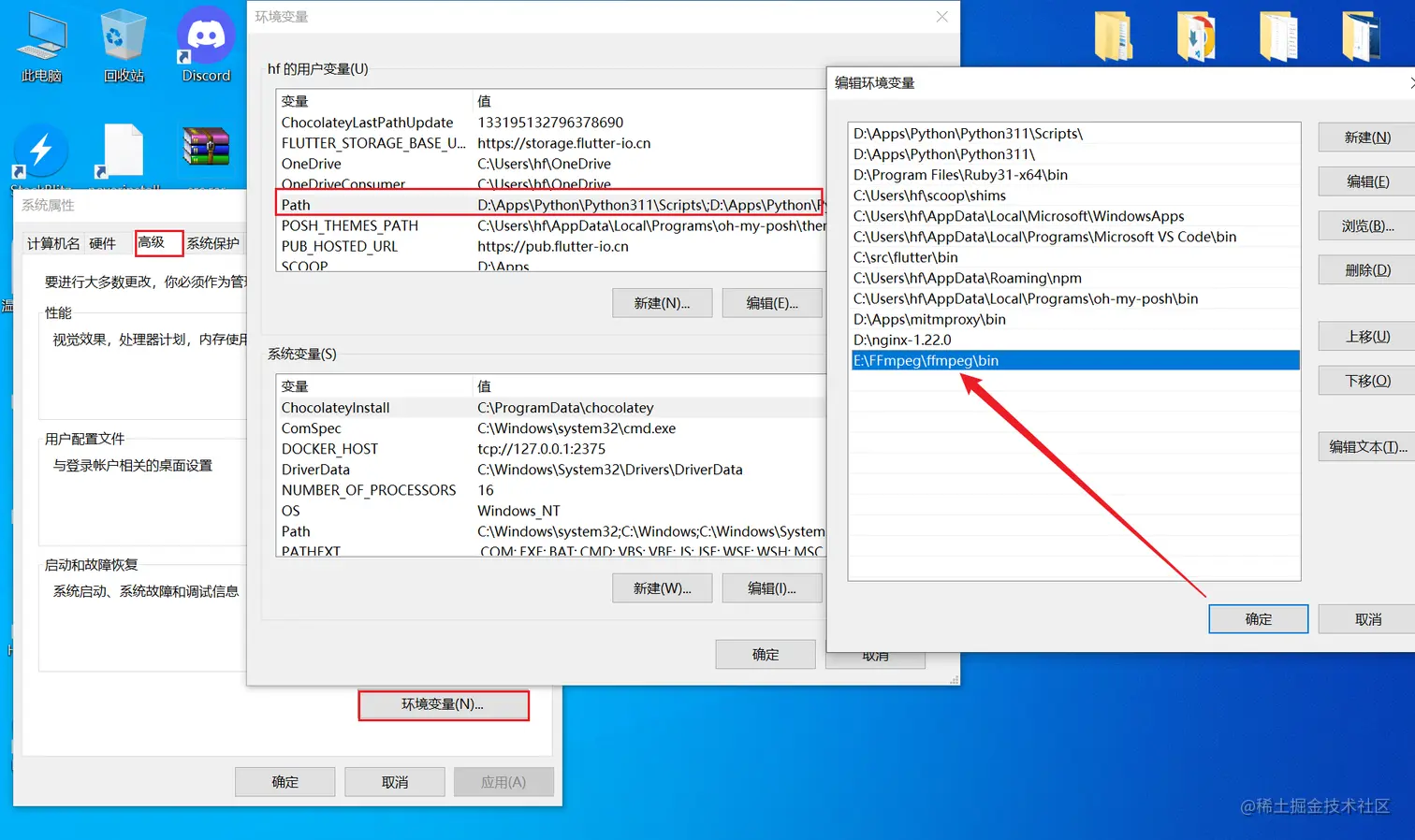Select the Microsoft\WindowsApps path entry

tap(1074, 216)
